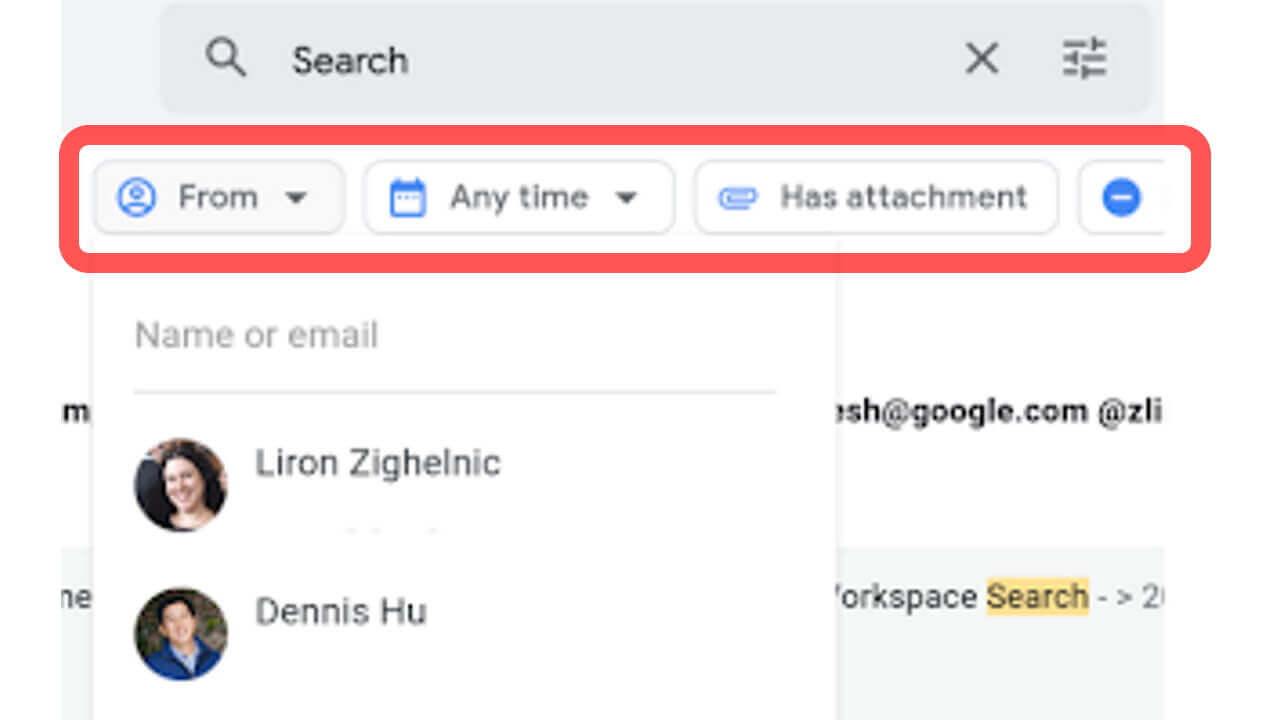Open the From filter dropdown
This screenshot has height=720, width=1280.
(297, 197)
